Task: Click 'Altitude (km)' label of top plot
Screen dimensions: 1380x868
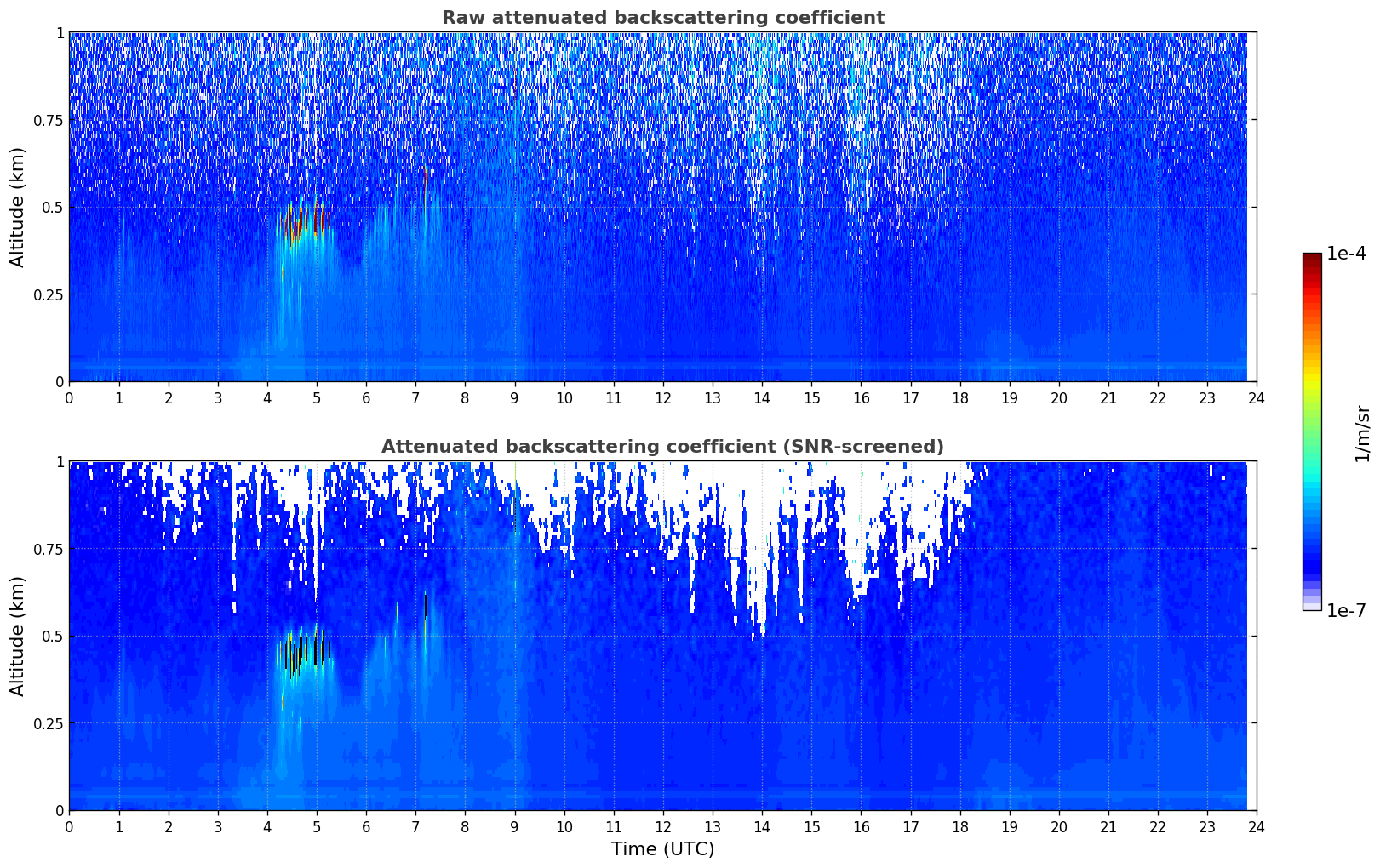Action: (x=18, y=207)
